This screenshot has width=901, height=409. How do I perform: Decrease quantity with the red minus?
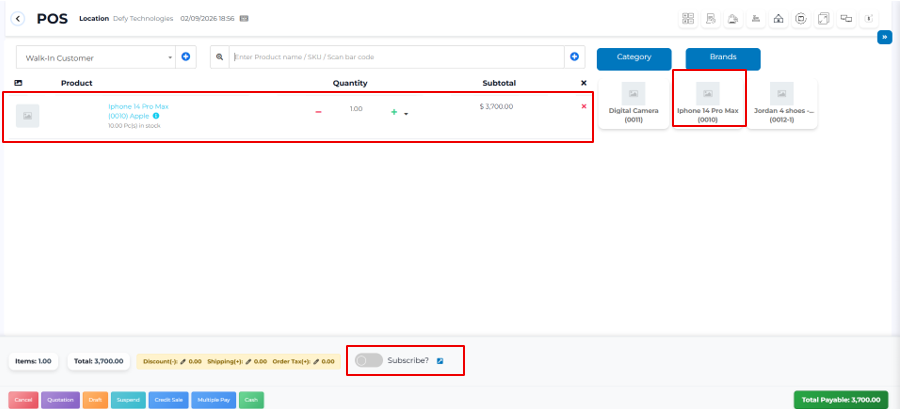[318, 112]
